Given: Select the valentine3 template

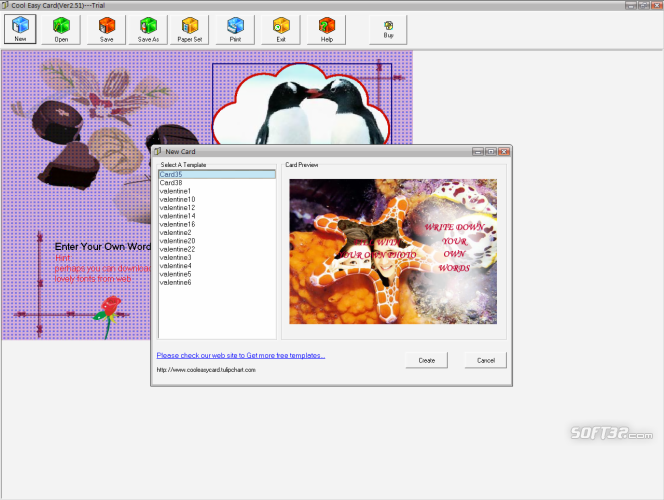Looking at the screenshot, I should (217, 257).
